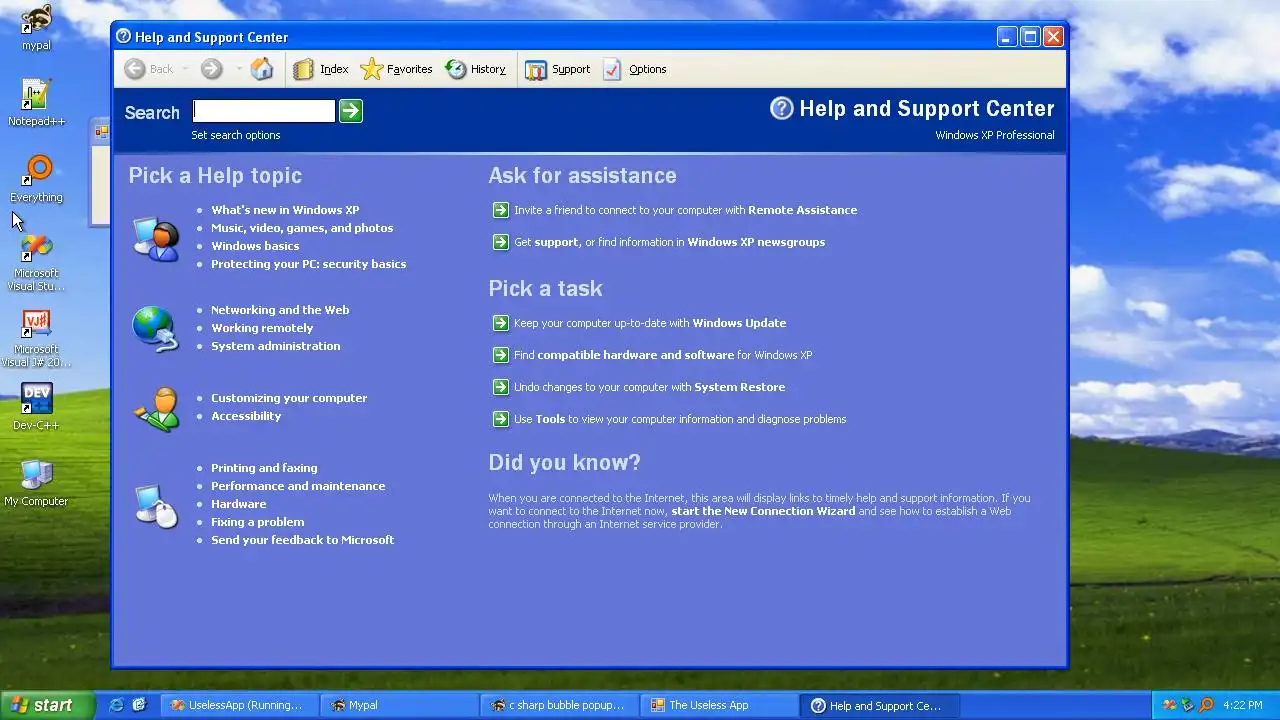Select the My Computer desktop icon
This screenshot has width=1280, height=720.
point(36,483)
